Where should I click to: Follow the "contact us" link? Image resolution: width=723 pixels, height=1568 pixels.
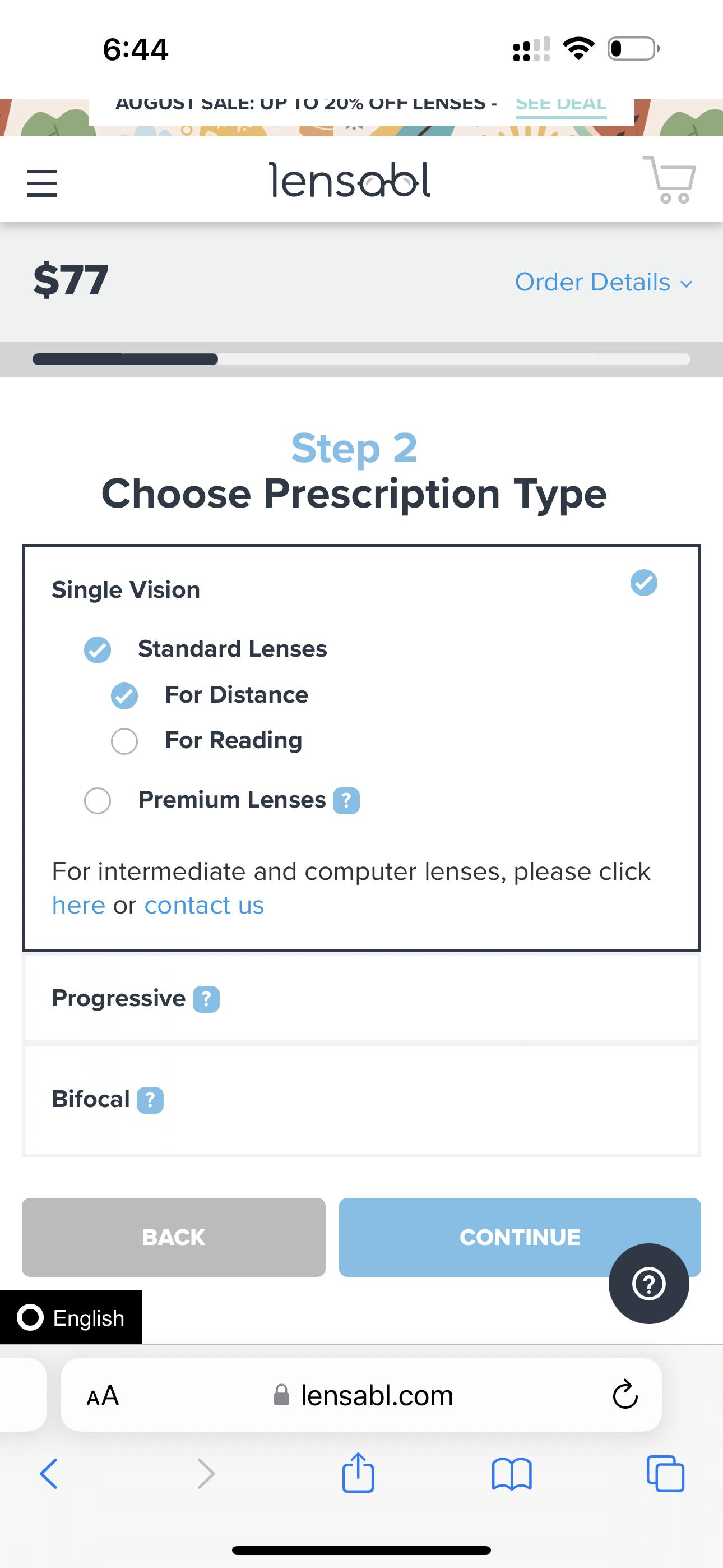[204, 906]
